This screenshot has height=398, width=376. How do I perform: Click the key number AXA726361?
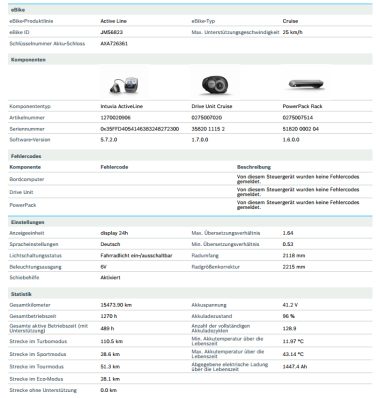pos(114,44)
